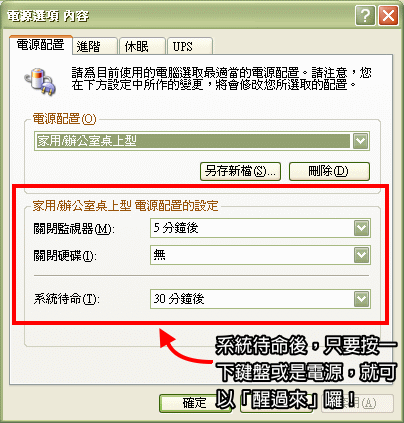The width and height of the screenshot is (404, 423).
Task: Click the 關閉監視器 label
Action: 74,229
